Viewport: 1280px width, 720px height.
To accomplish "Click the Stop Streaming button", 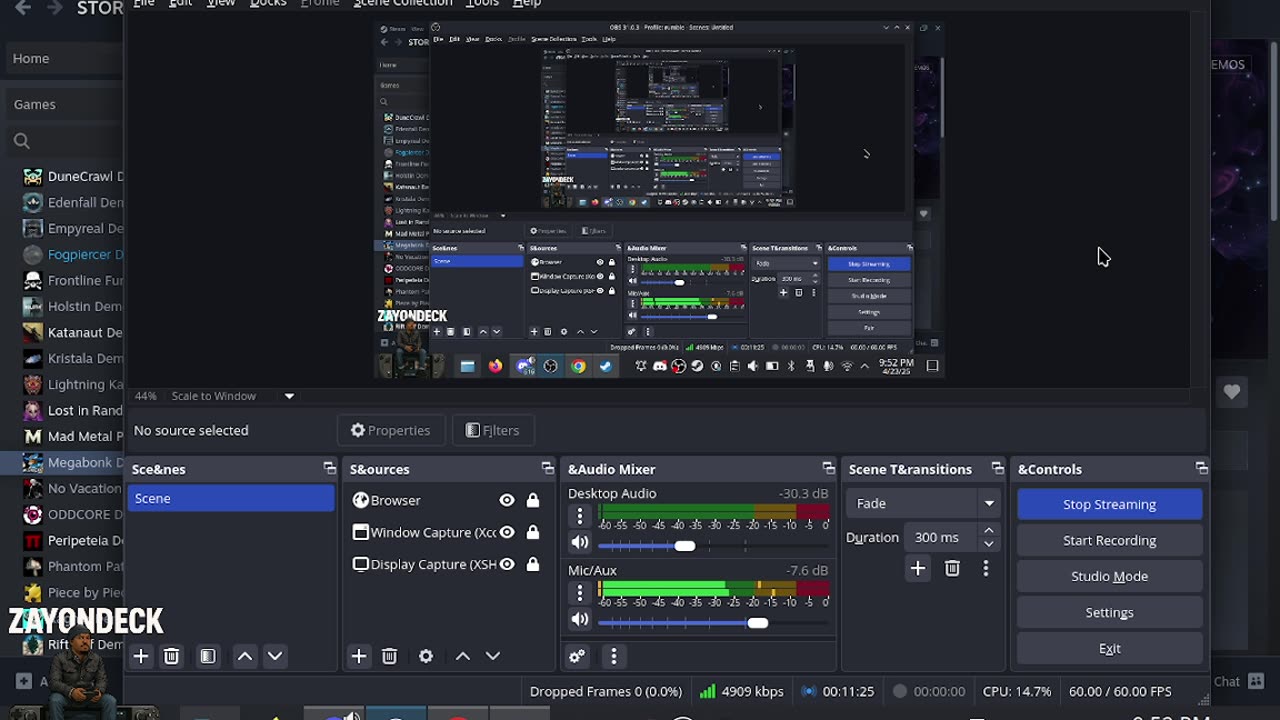I will (1109, 504).
